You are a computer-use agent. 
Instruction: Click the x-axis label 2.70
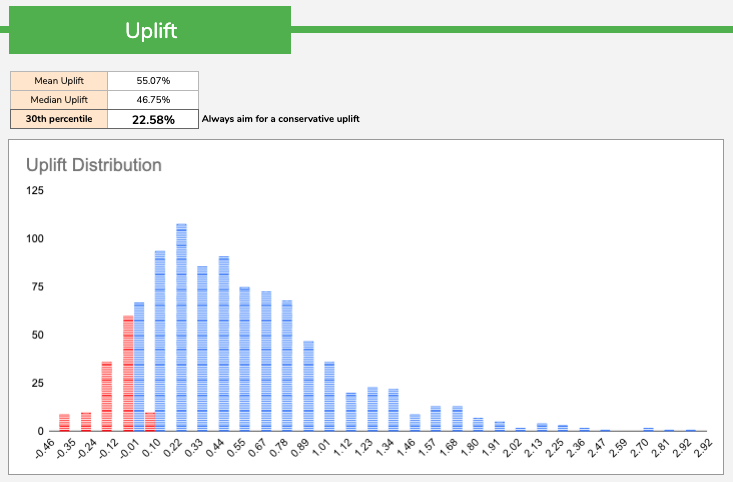[x=640, y=448]
